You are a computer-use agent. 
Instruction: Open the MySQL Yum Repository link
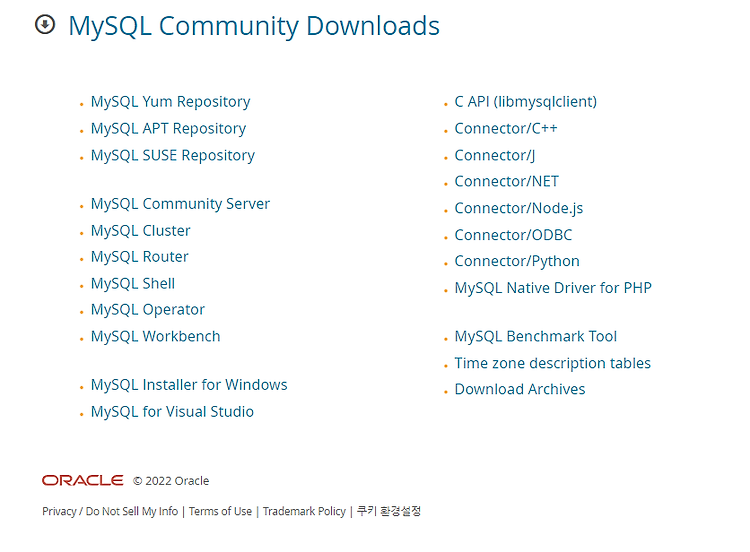click(x=170, y=102)
